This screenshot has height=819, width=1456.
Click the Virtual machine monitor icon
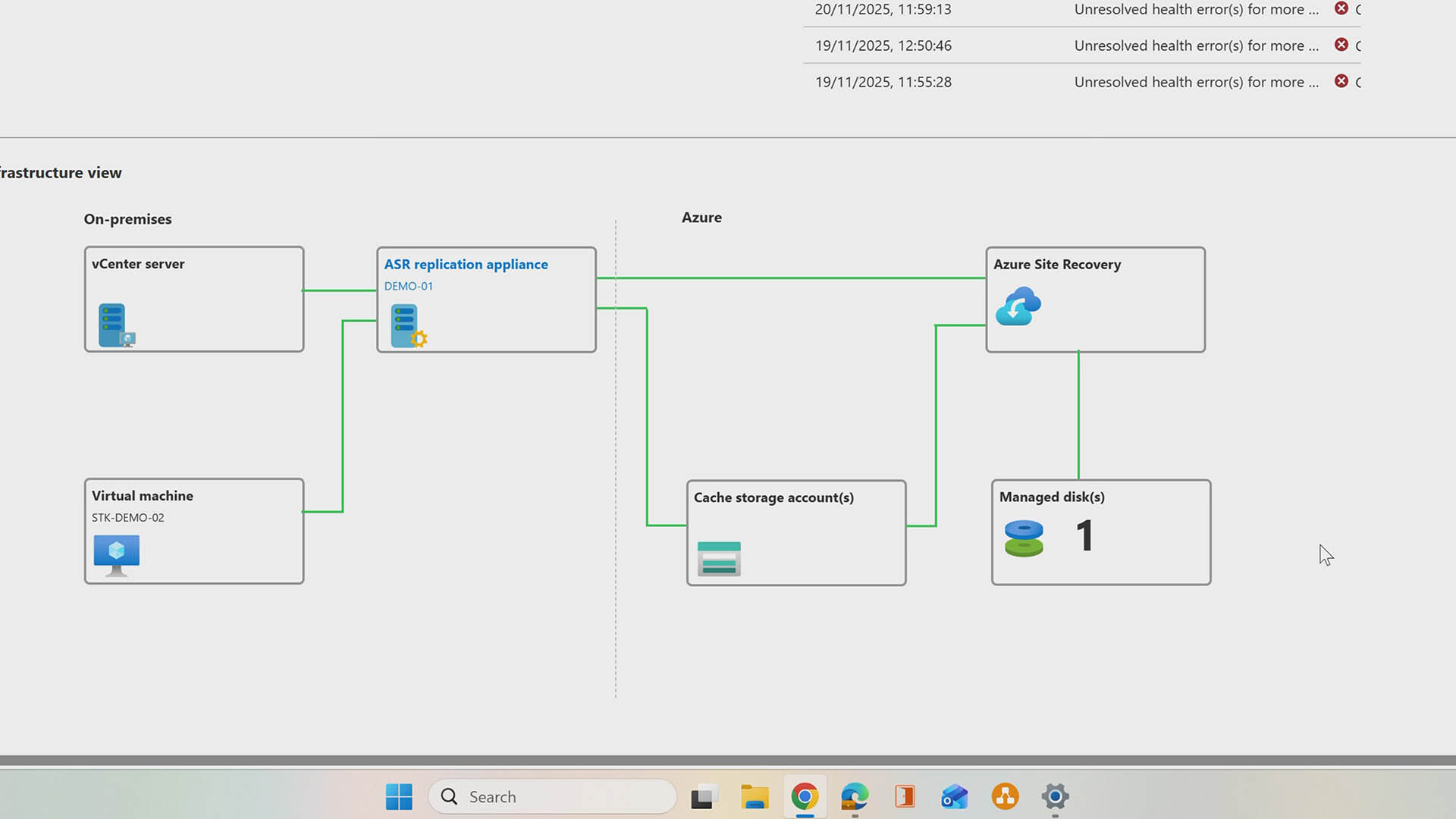116,555
